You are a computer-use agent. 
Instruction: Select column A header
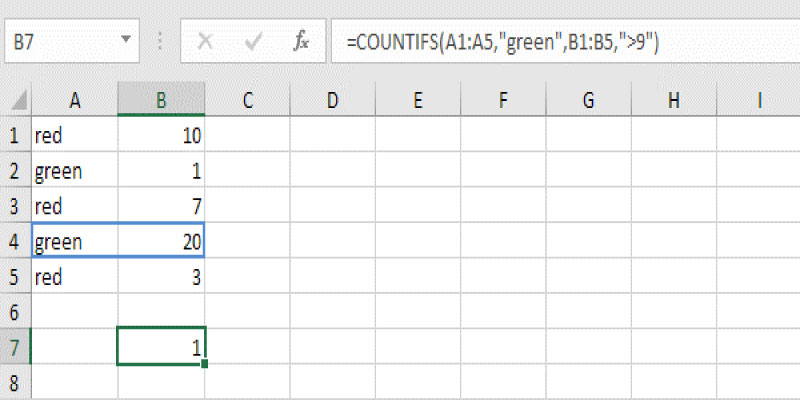[75, 100]
